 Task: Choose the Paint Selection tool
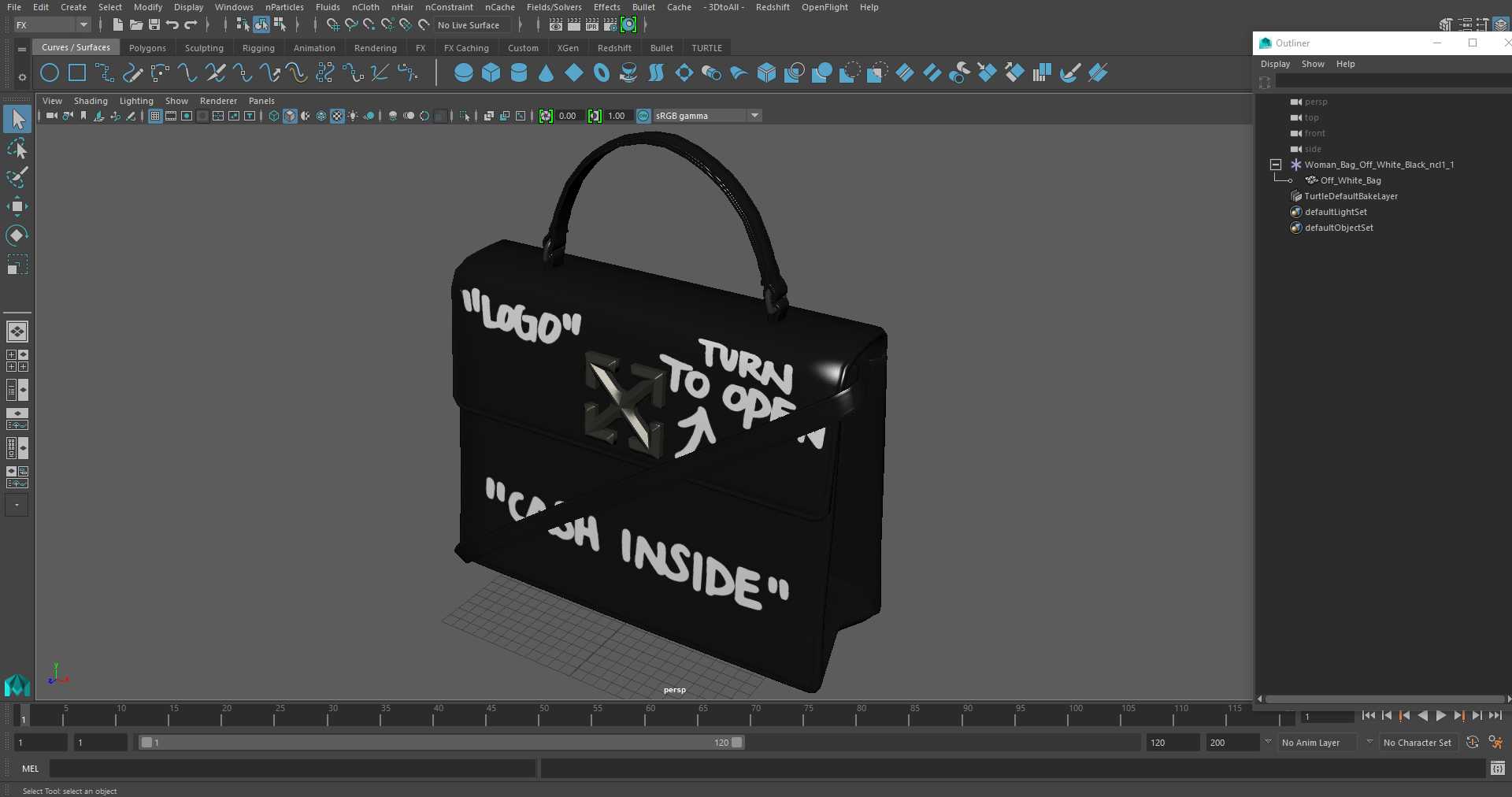(17, 177)
